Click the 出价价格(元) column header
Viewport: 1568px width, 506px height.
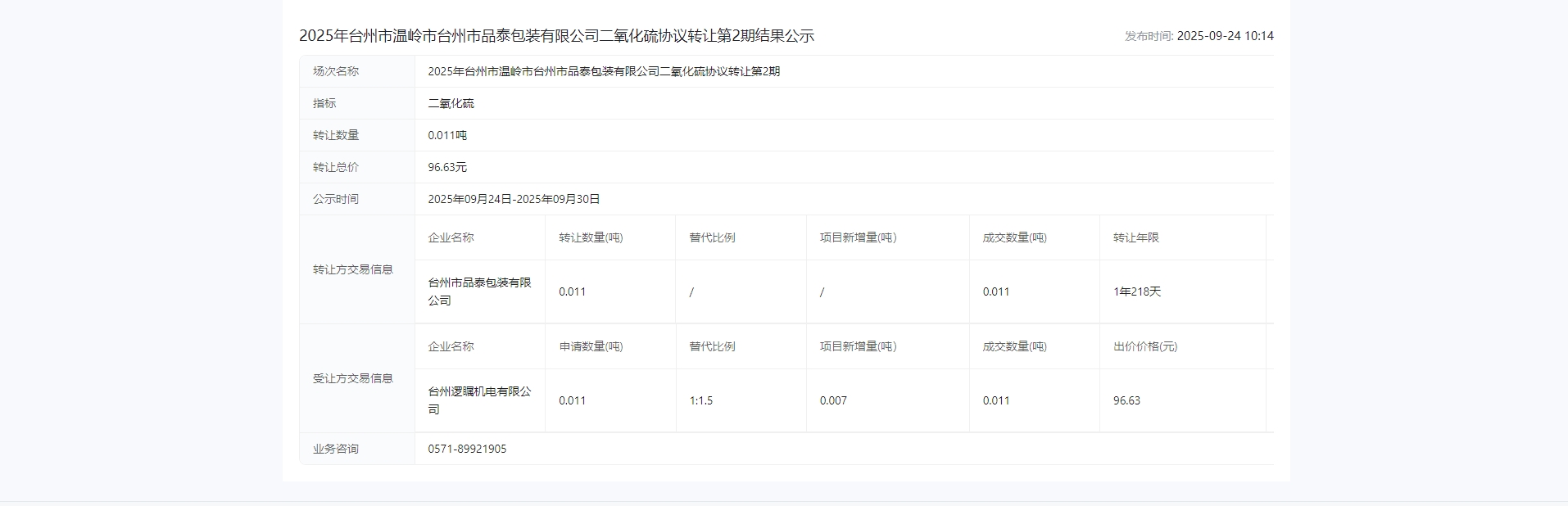tap(1144, 346)
